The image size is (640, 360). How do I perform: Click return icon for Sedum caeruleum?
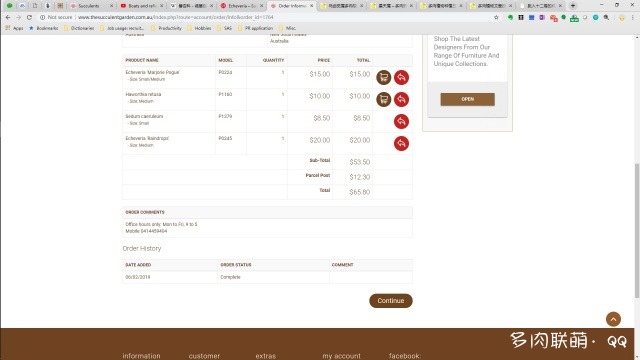(x=401, y=122)
